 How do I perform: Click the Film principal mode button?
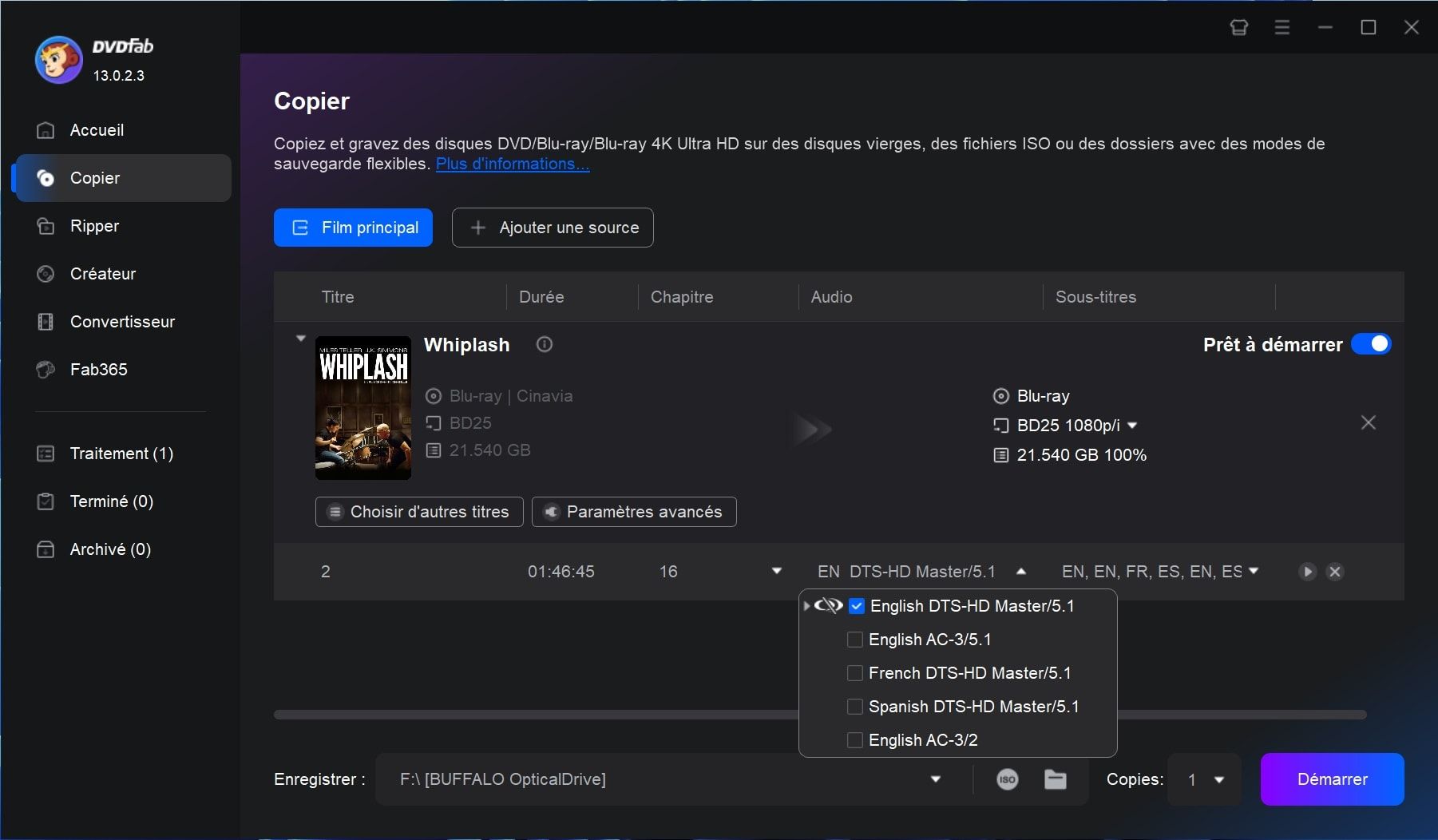click(x=353, y=228)
